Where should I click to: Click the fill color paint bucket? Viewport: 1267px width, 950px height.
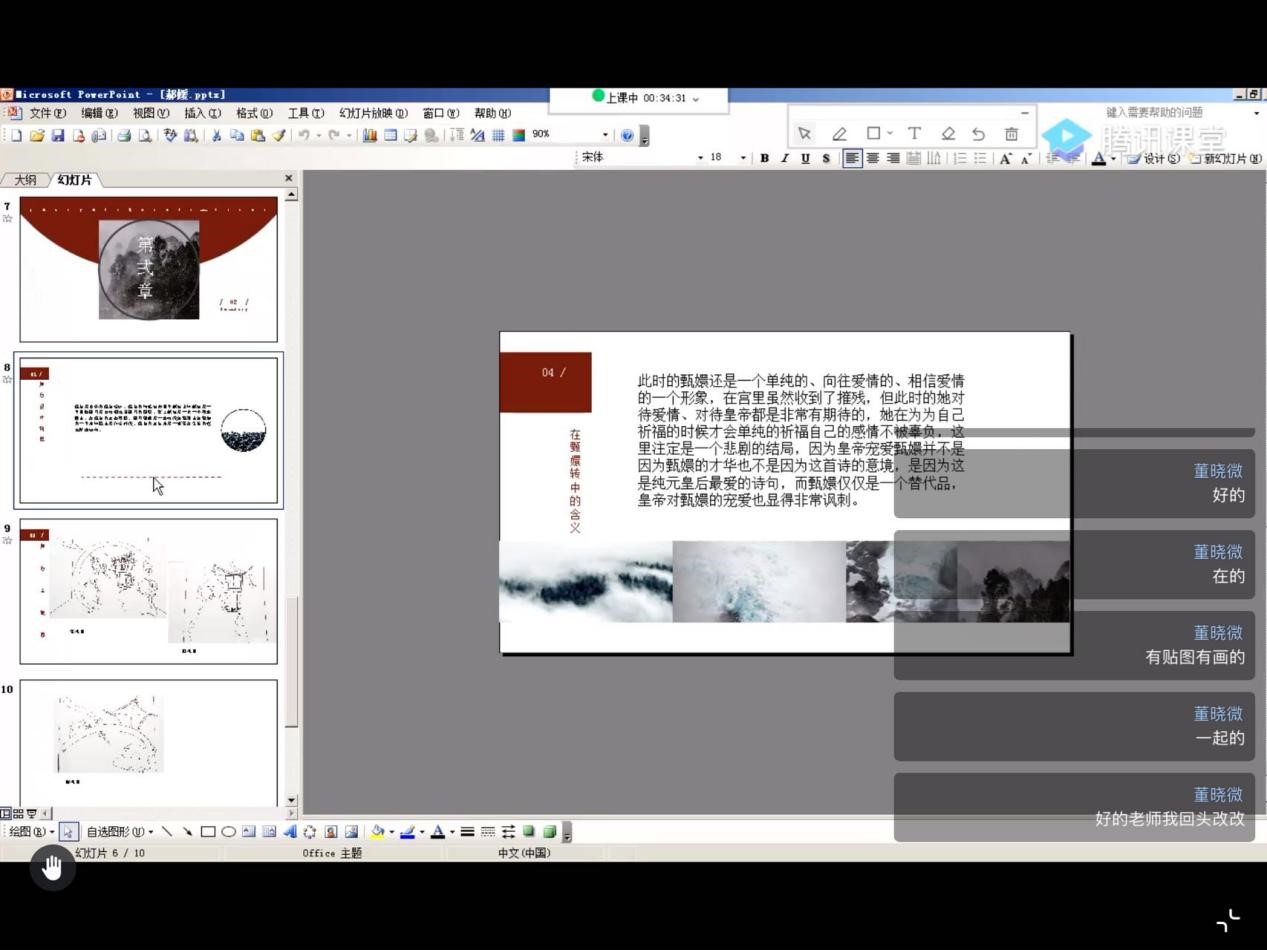pos(376,831)
